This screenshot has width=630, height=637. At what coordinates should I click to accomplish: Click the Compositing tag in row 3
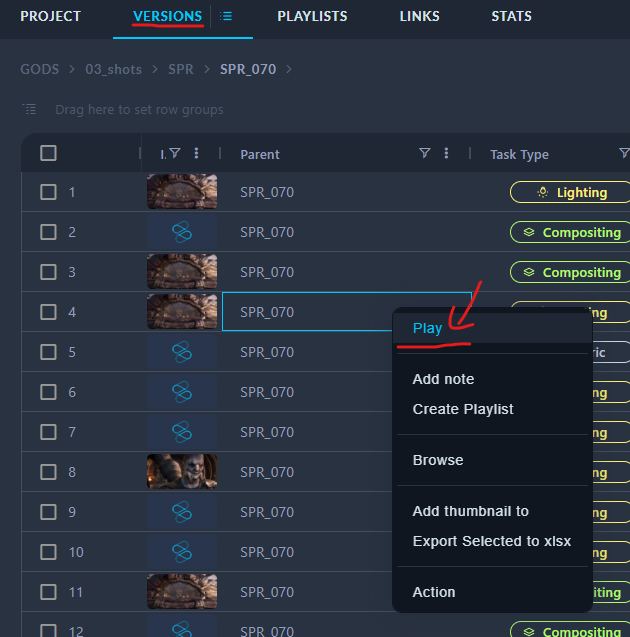coord(571,272)
